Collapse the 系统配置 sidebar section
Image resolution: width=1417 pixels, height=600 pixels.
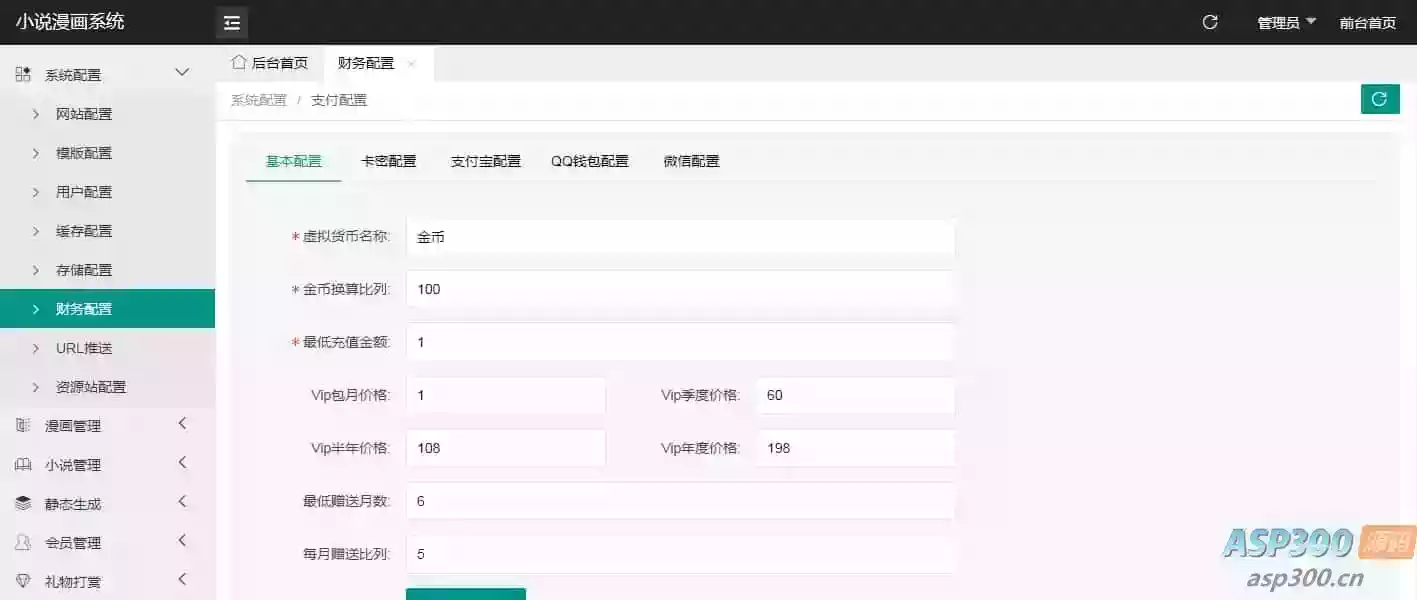(x=181, y=72)
